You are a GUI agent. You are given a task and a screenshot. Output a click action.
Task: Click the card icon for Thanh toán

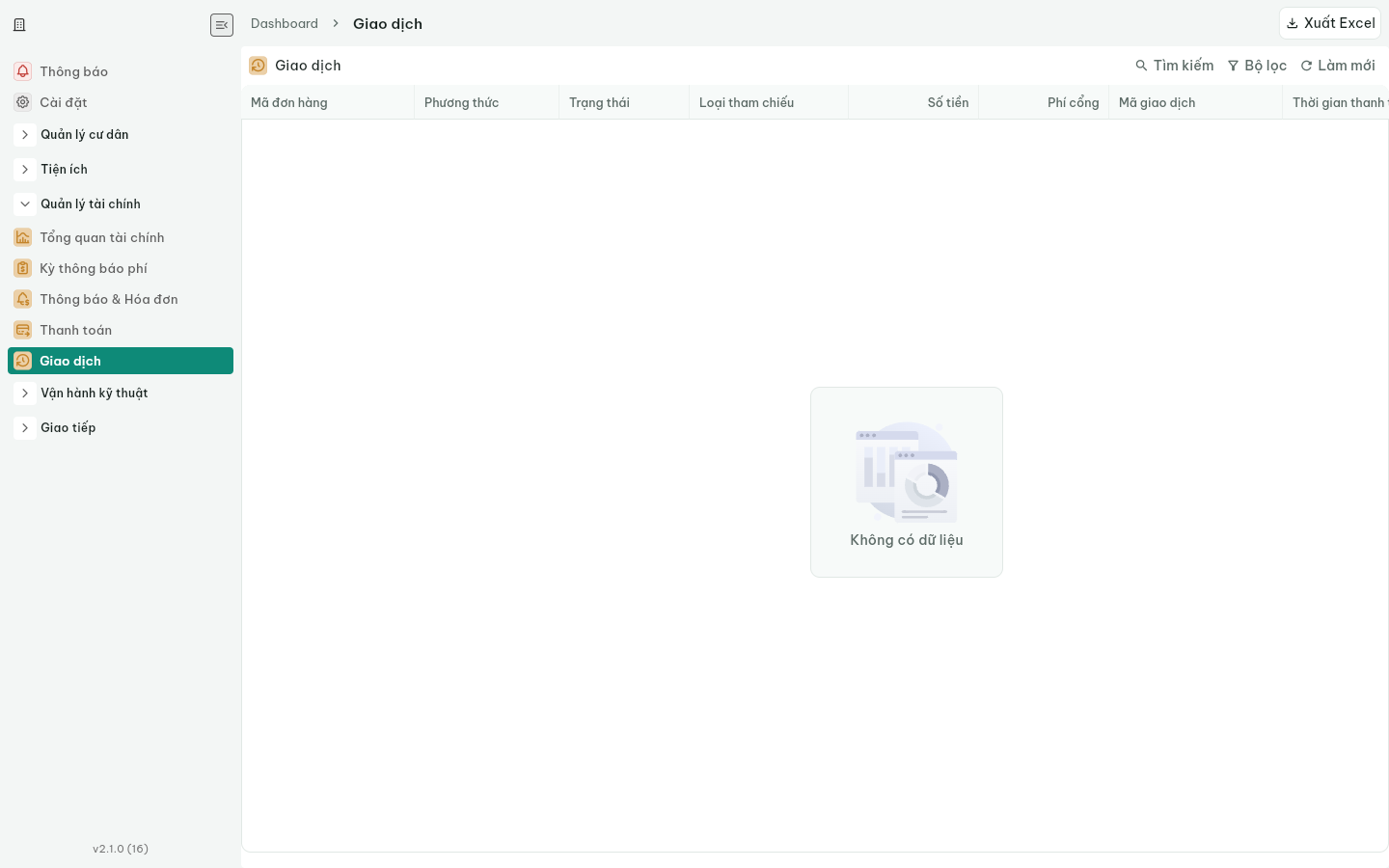coord(23,330)
